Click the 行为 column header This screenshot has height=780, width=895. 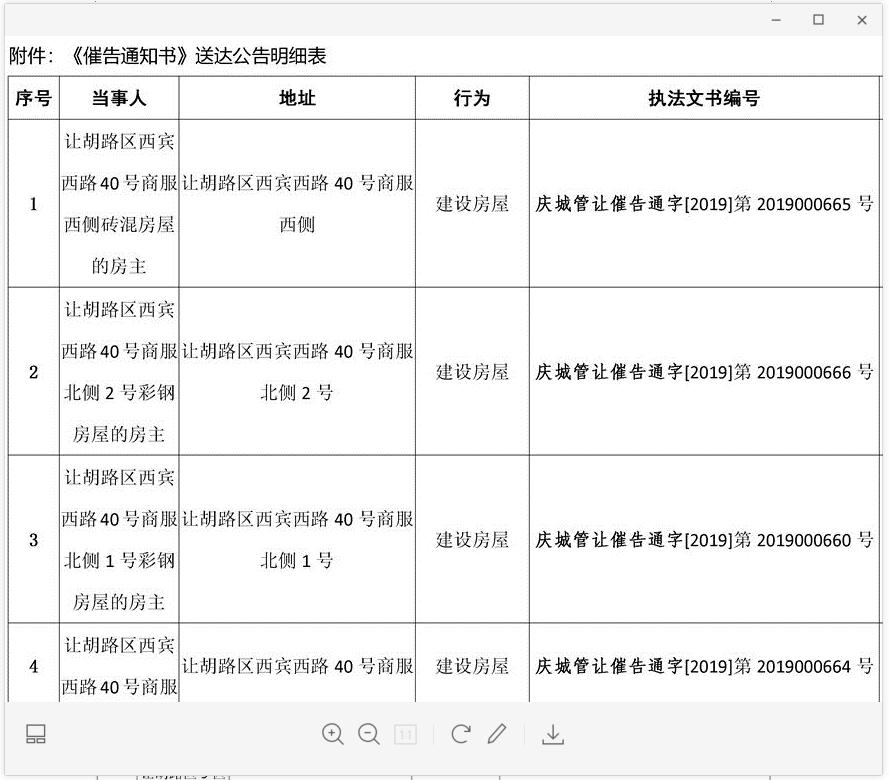[472, 98]
